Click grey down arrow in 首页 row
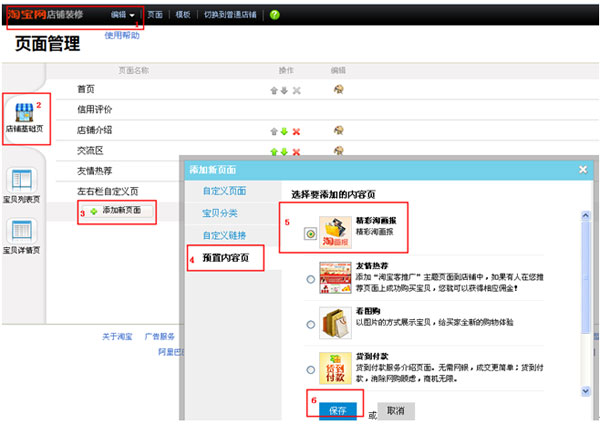 tap(284, 91)
